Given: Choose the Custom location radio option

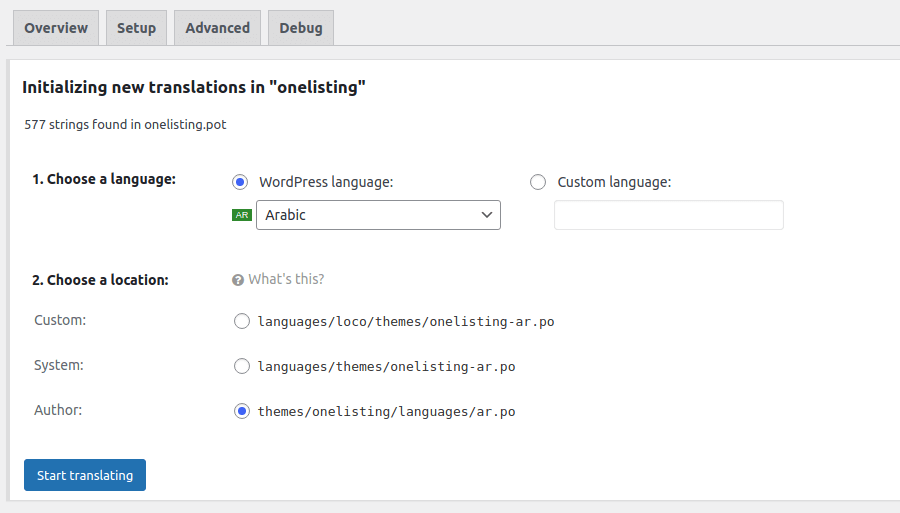Looking at the screenshot, I should (241, 322).
